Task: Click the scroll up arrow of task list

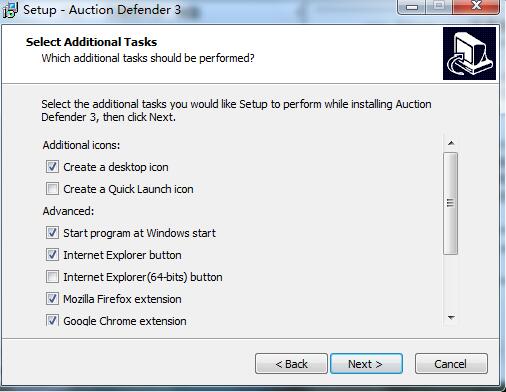Action: click(x=451, y=143)
